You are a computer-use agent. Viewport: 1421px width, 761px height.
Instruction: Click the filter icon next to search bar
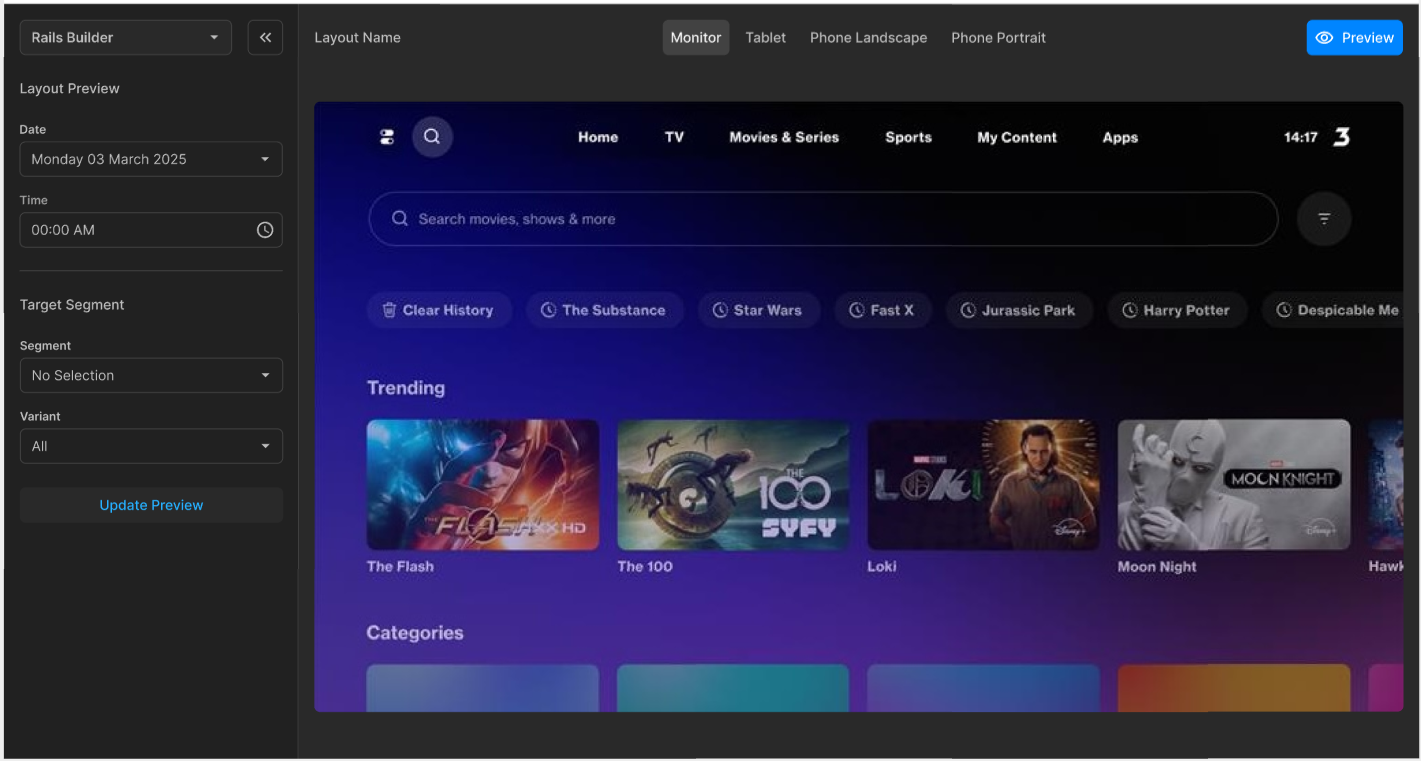click(1324, 218)
